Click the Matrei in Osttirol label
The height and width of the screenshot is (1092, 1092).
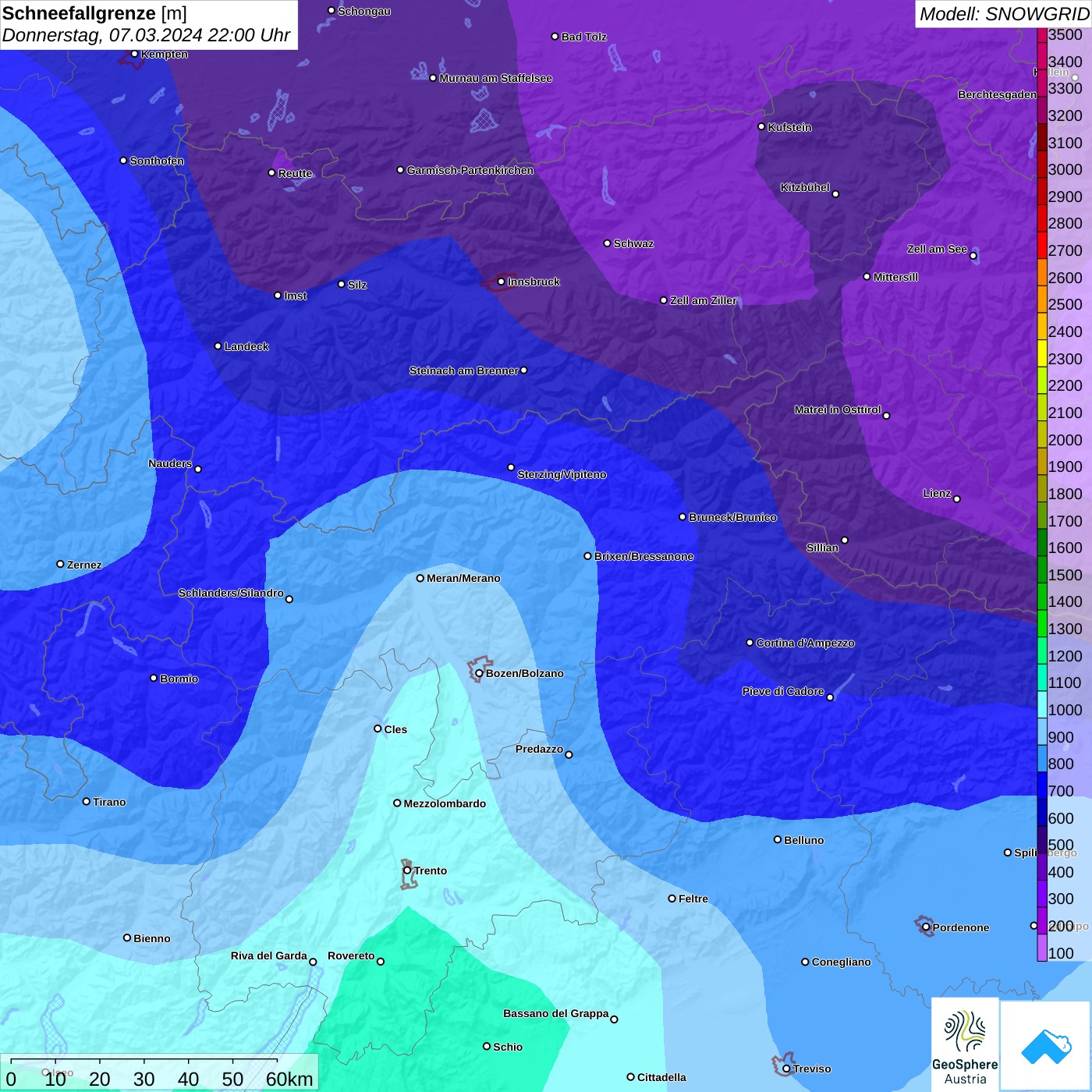pyautogui.click(x=838, y=409)
